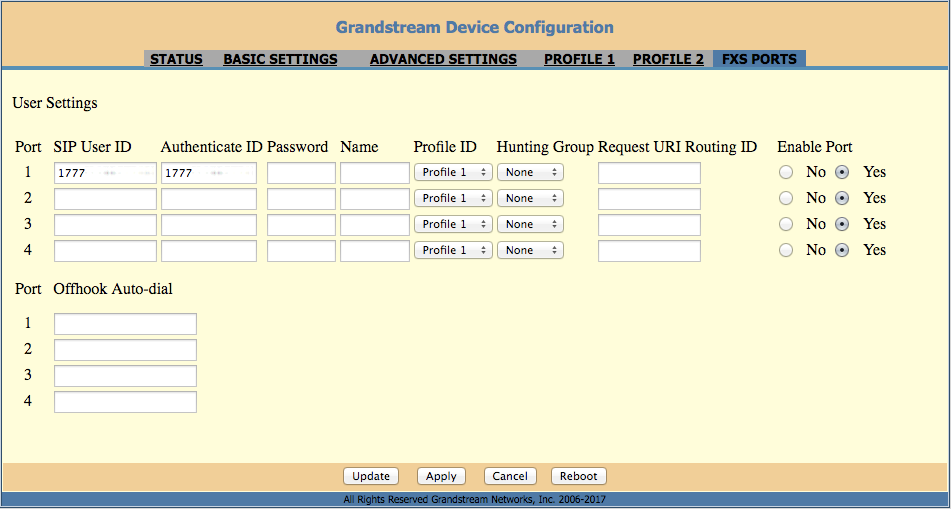951x509 pixels.
Task: Open PROFILE 1 tab
Action: [579, 59]
